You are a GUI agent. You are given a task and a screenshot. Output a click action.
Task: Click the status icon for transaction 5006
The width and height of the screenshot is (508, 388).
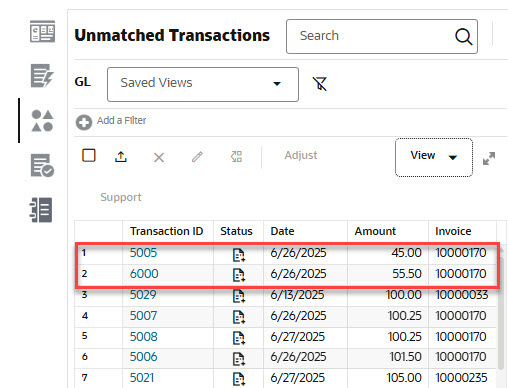click(x=239, y=359)
